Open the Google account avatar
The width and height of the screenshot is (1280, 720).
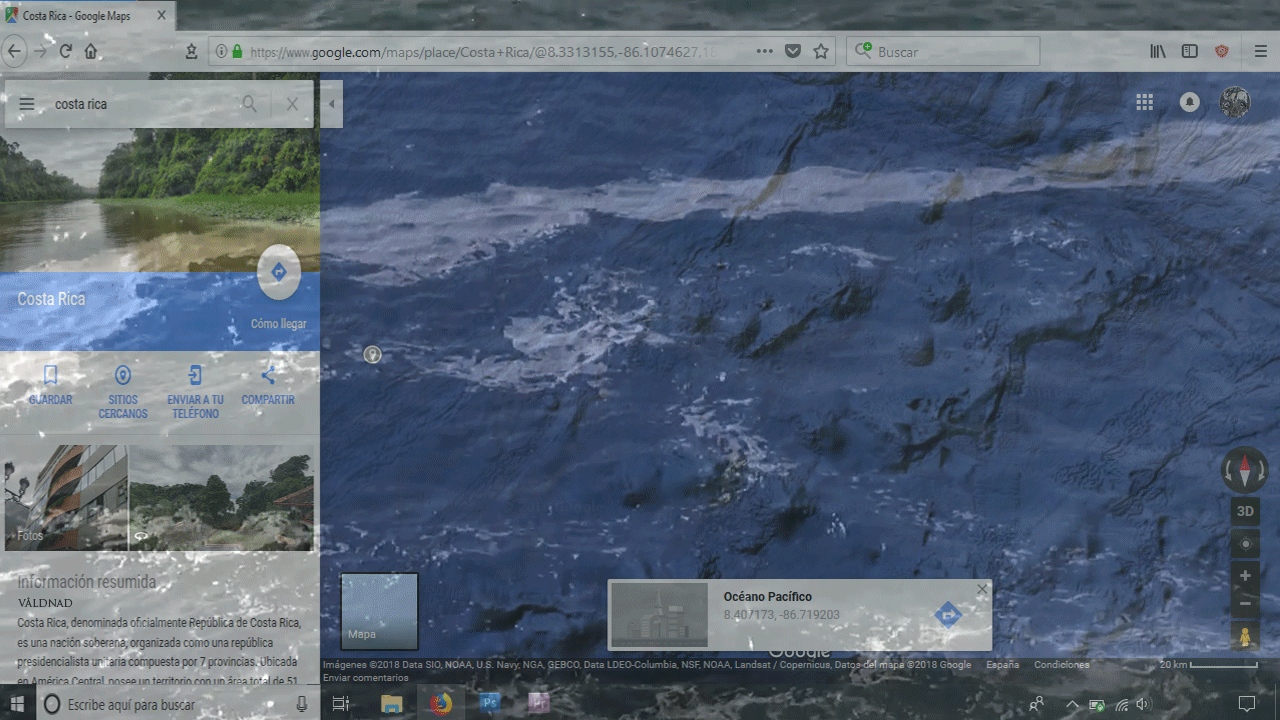coord(1235,102)
